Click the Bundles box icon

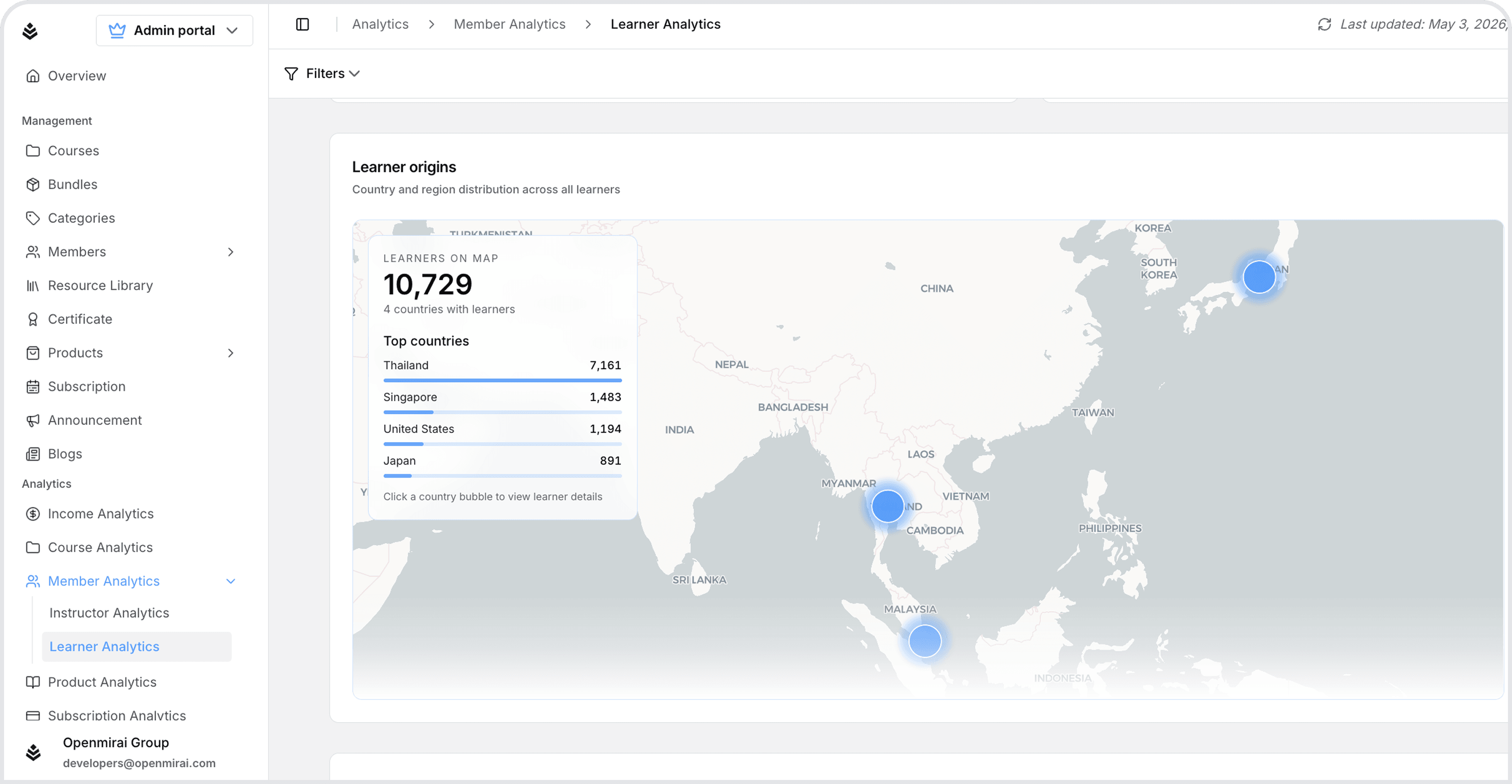point(33,184)
